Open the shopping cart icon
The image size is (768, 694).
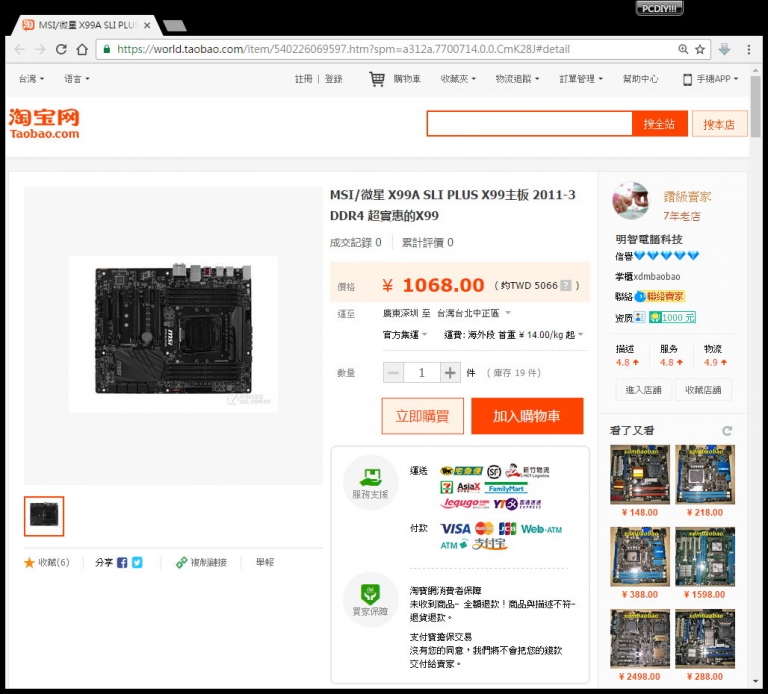click(377, 79)
